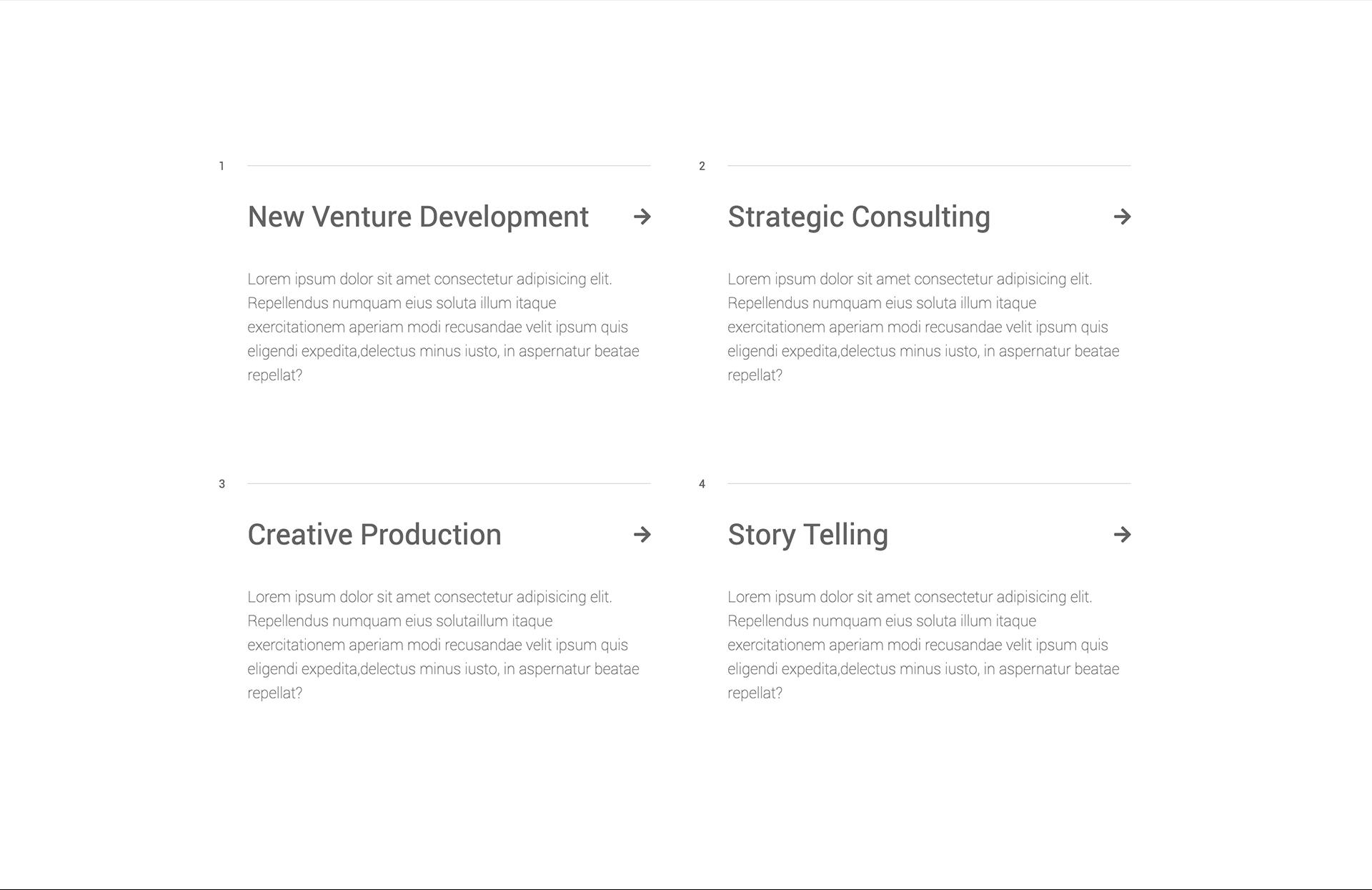Select the paragraph beneath Creative Production
The width and height of the screenshot is (1372, 890).
tap(444, 645)
